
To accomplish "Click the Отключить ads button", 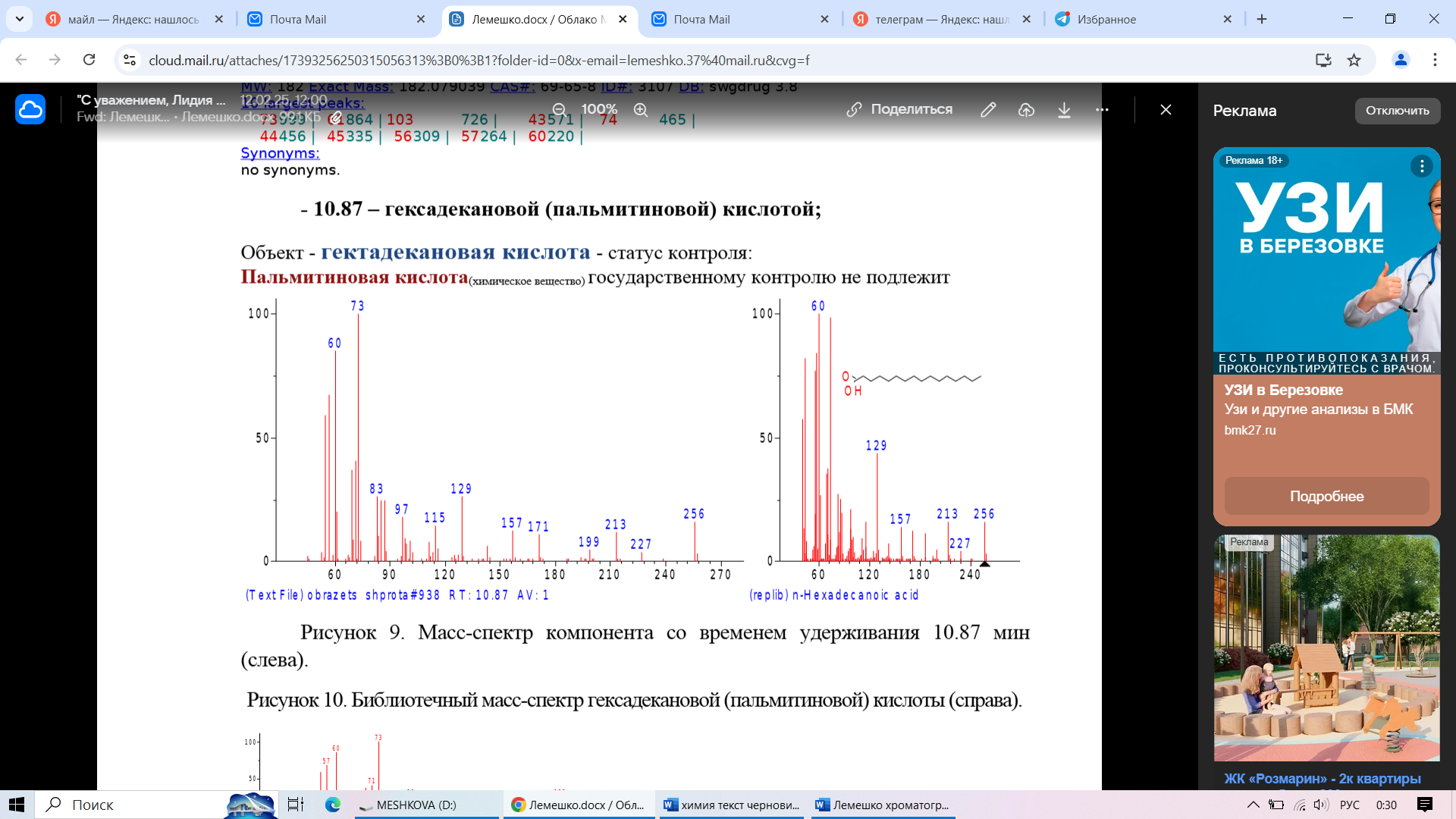I will click(x=1397, y=111).
